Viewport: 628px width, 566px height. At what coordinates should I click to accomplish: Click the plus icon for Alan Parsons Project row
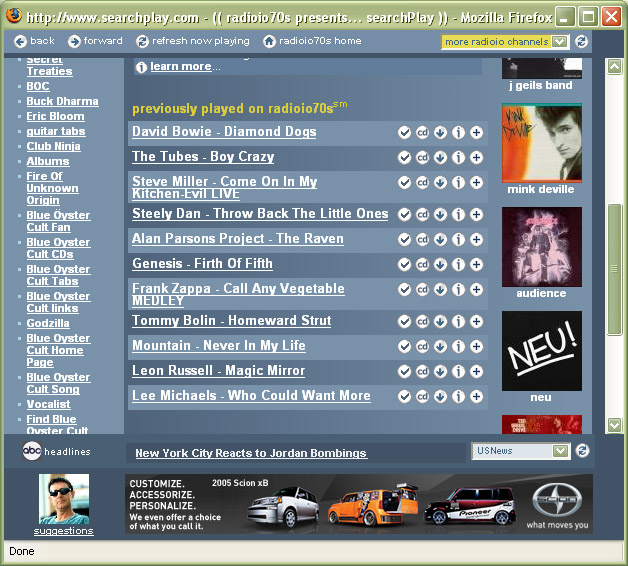point(477,240)
